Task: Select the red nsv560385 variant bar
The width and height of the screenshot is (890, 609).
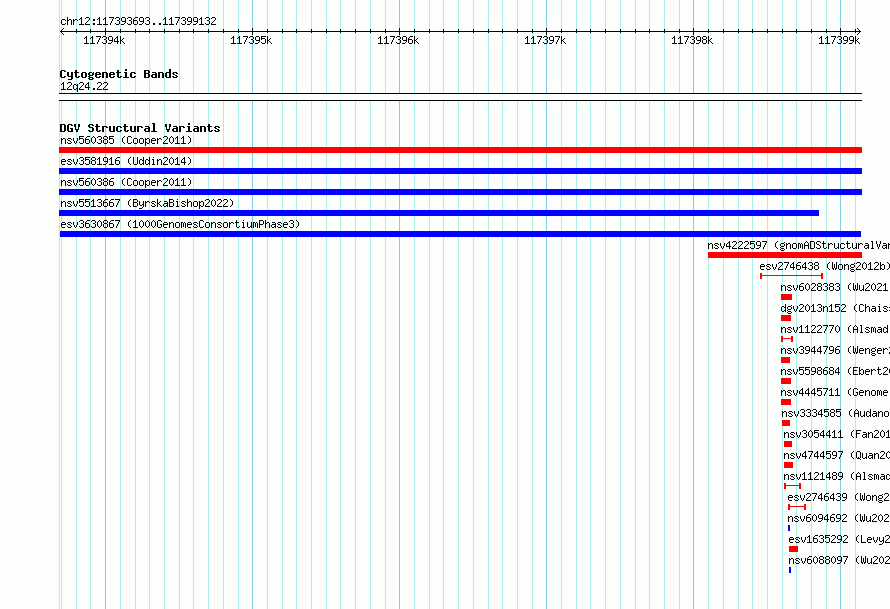Action: 460,150
